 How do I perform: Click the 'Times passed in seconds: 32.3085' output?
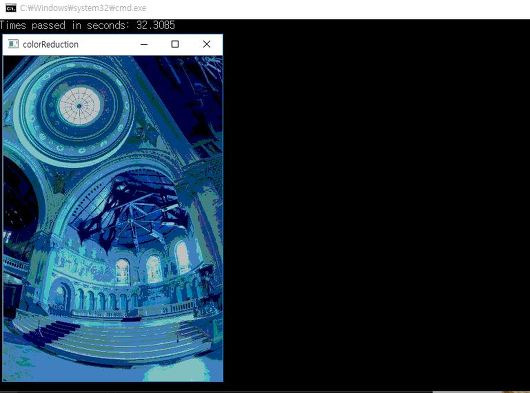tap(88, 25)
